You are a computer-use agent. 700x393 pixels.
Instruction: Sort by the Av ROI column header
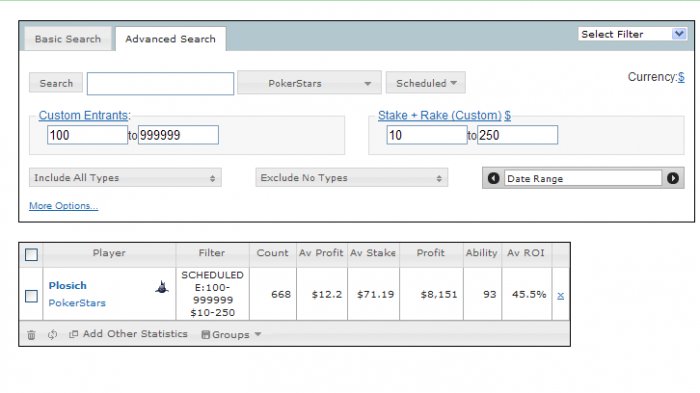(x=525, y=253)
